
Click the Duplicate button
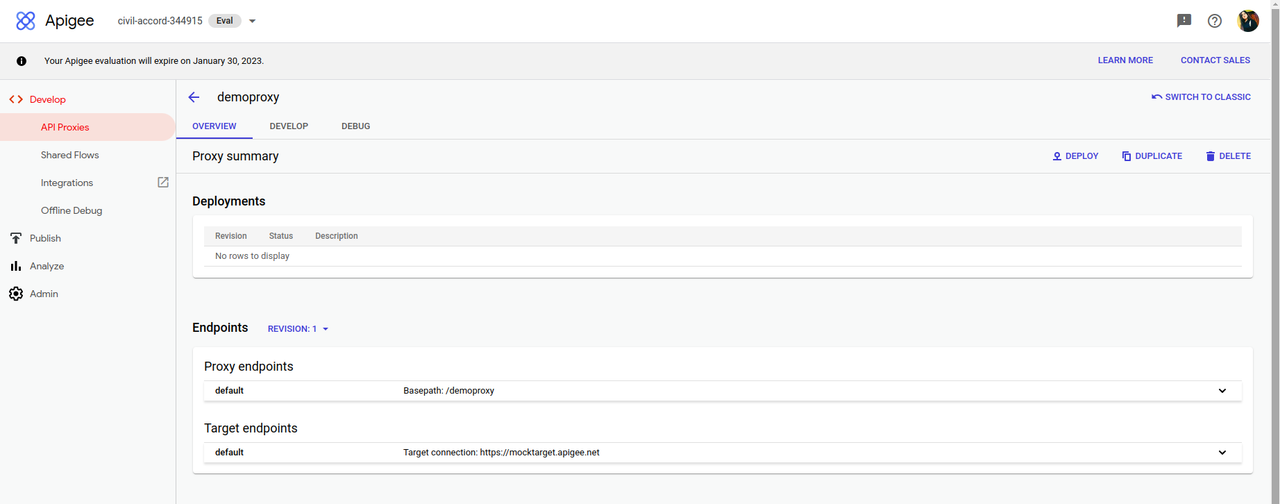[x=1152, y=156]
